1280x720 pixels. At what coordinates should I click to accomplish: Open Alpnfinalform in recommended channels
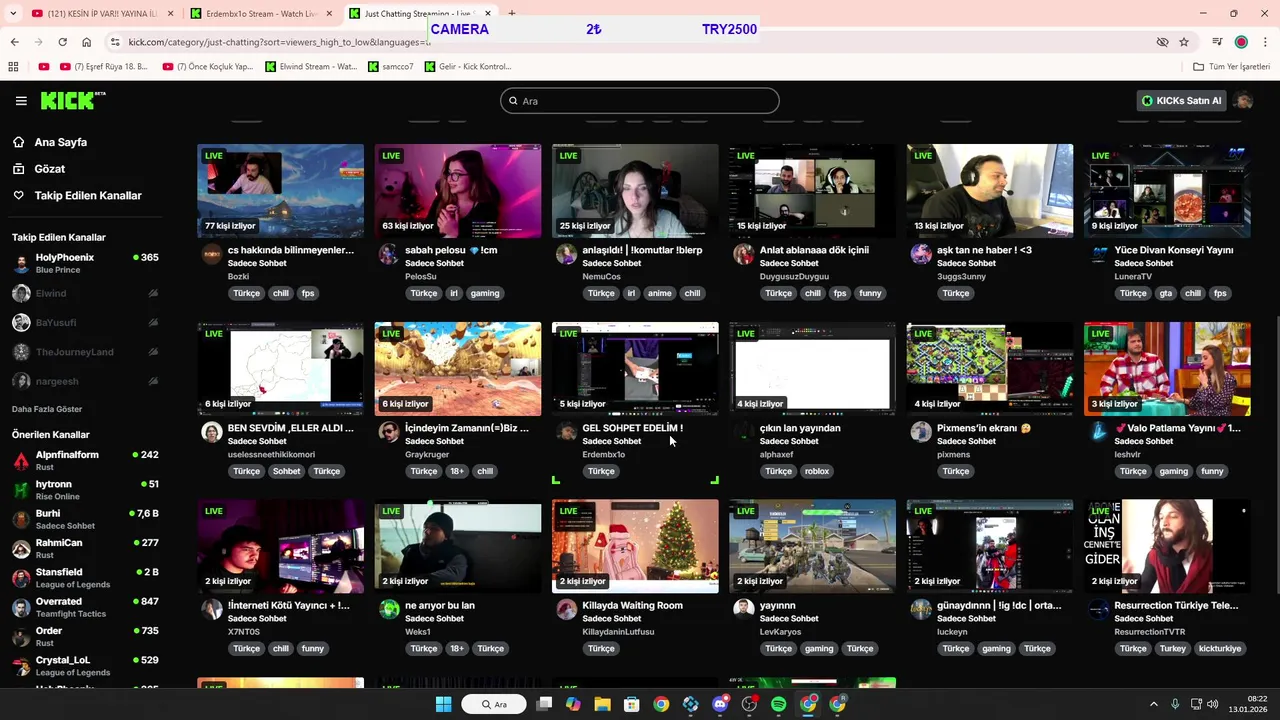[x=84, y=460]
